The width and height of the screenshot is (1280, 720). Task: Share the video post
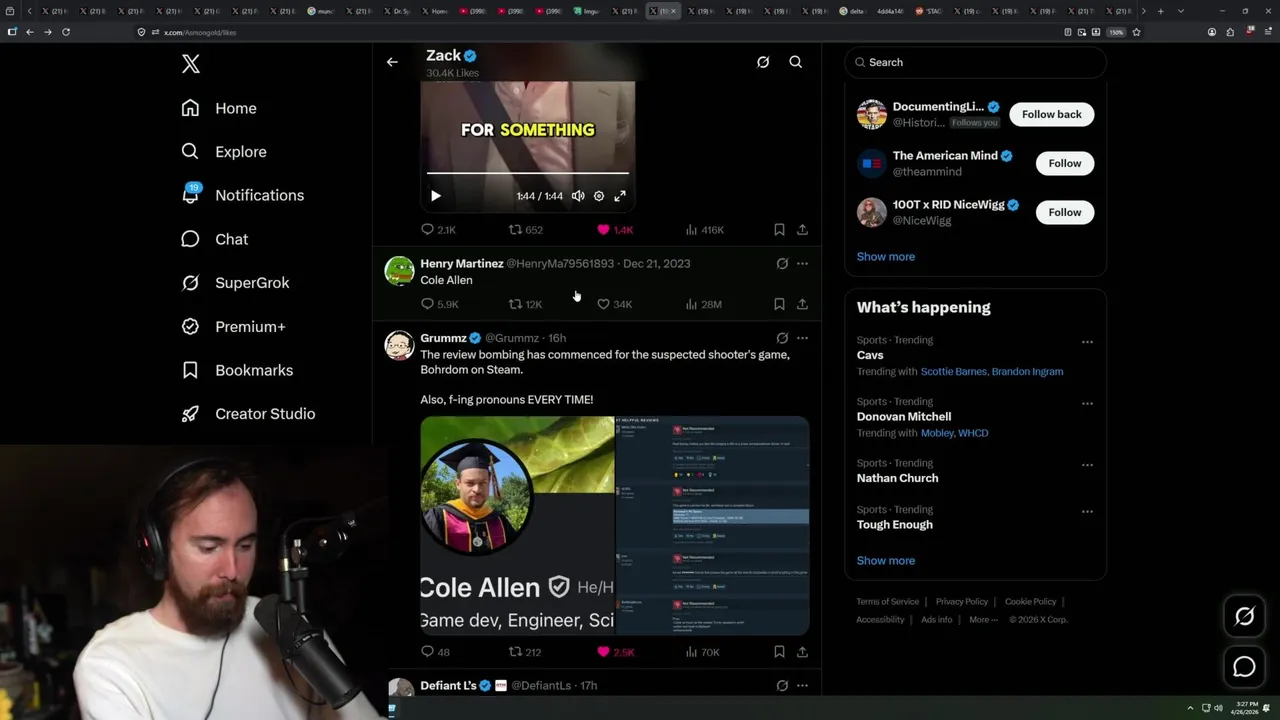click(802, 230)
